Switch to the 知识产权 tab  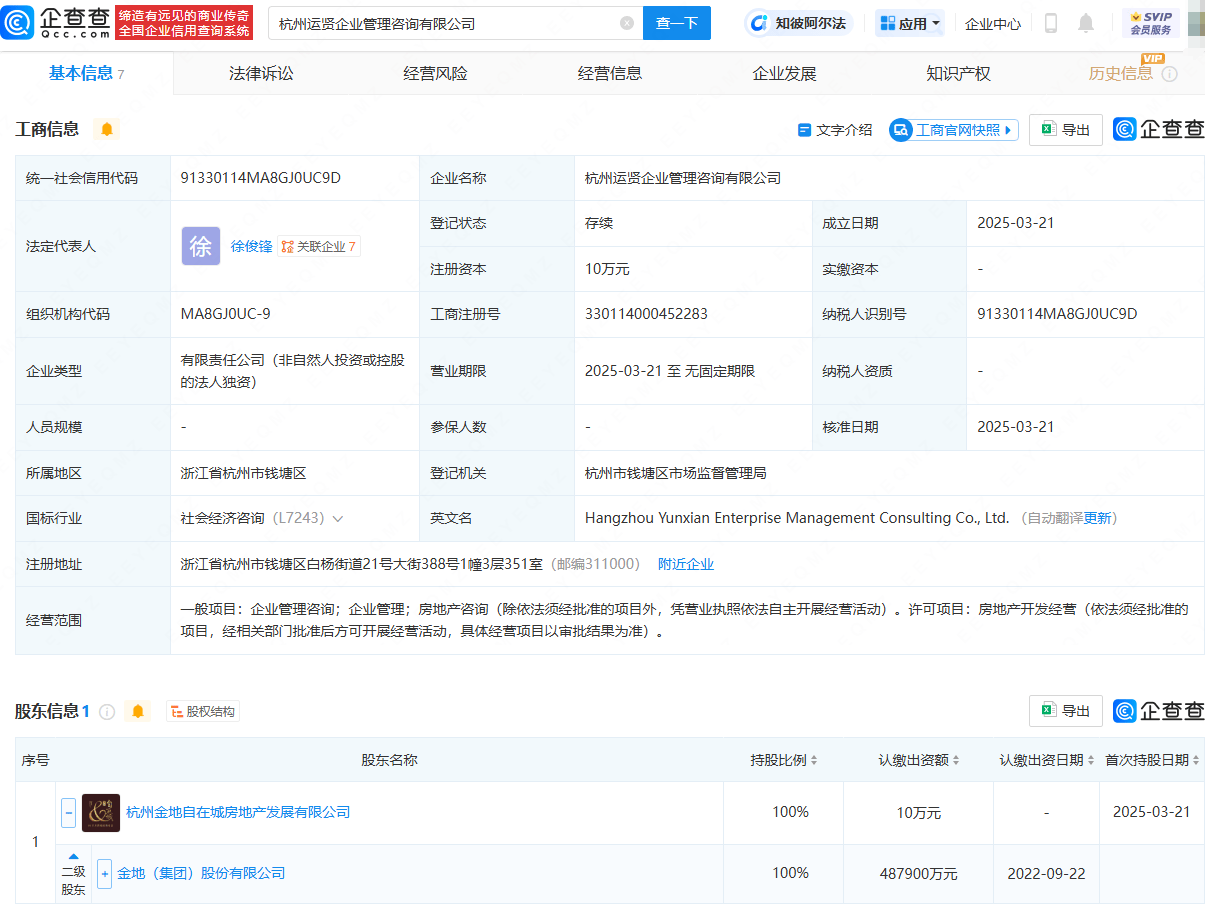pyautogui.click(x=958, y=73)
